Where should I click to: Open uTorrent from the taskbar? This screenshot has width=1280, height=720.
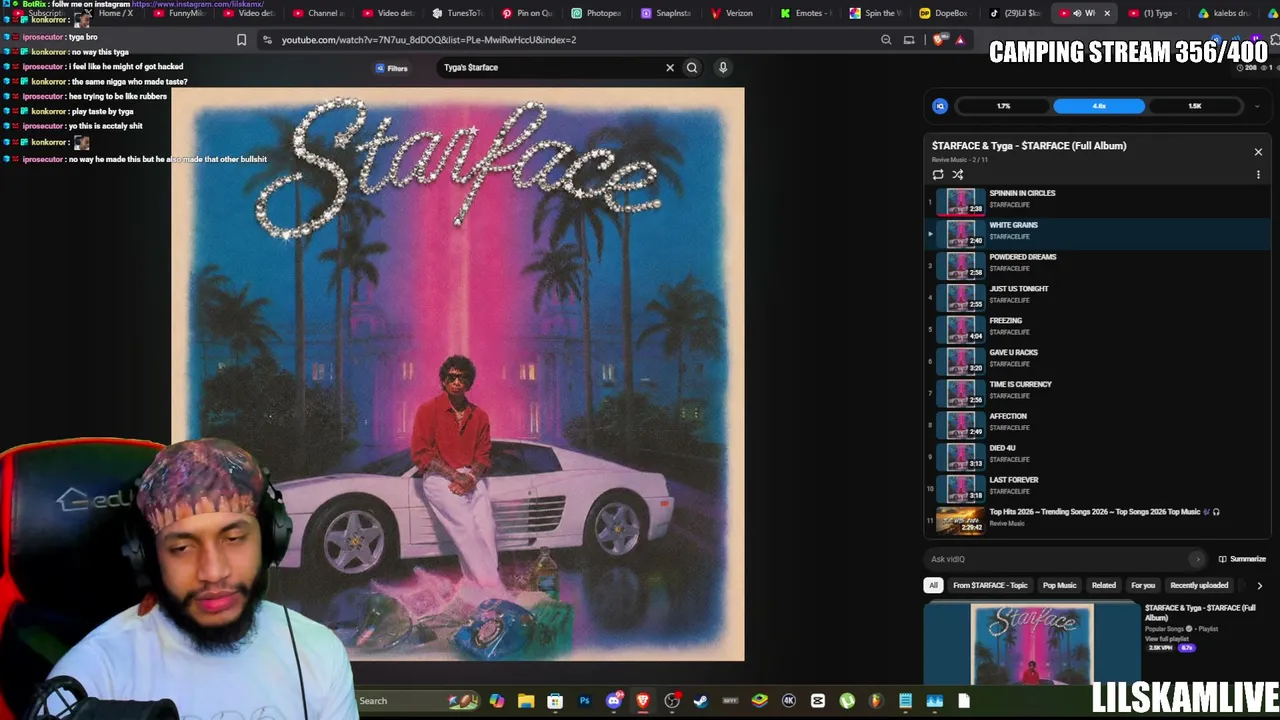[x=847, y=701]
